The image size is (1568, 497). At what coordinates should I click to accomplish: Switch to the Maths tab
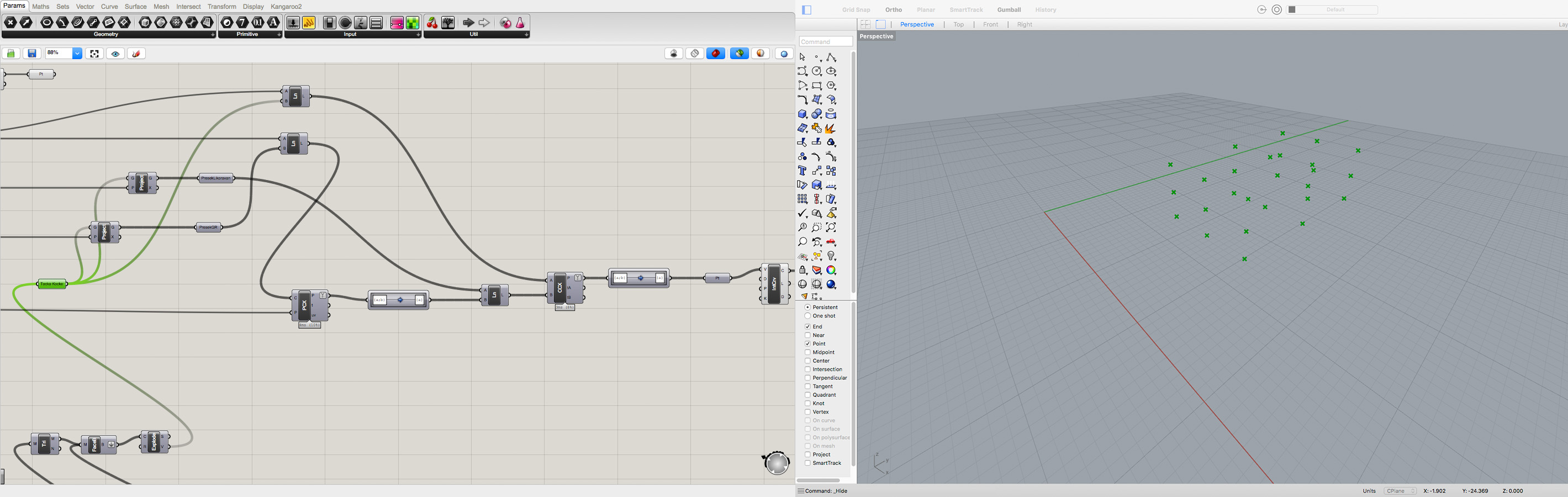(x=41, y=7)
